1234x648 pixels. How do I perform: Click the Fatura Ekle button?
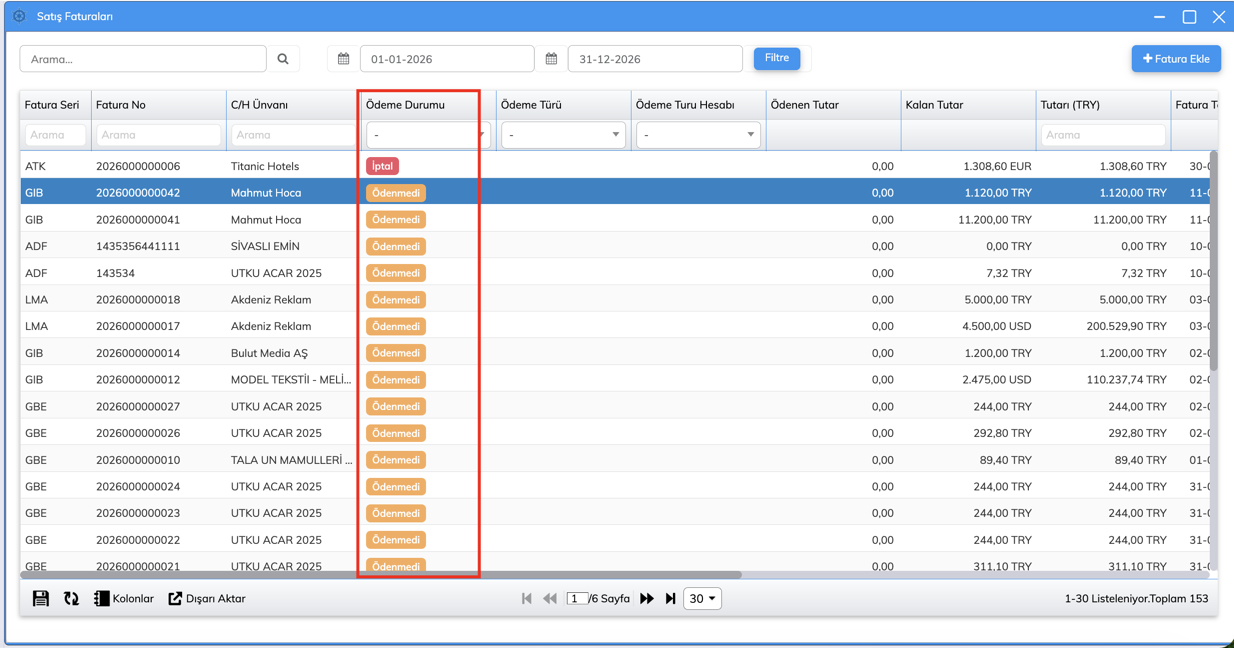click(1176, 59)
